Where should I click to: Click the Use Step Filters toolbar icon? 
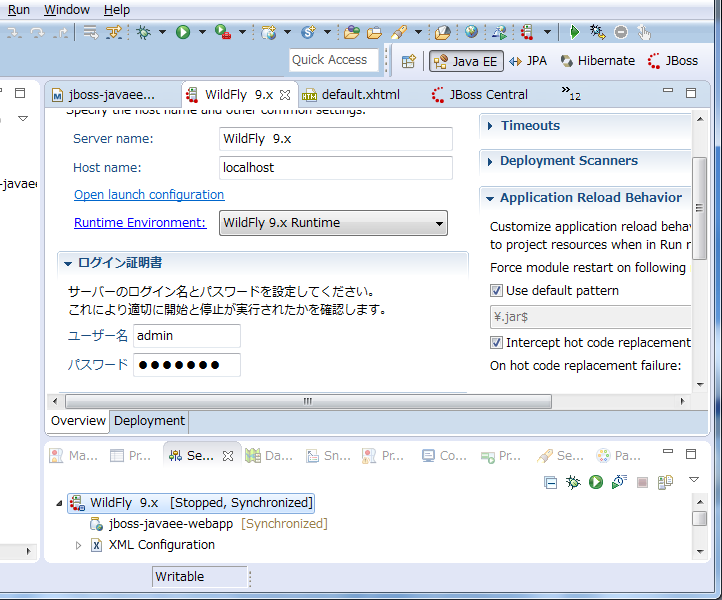click(114, 32)
